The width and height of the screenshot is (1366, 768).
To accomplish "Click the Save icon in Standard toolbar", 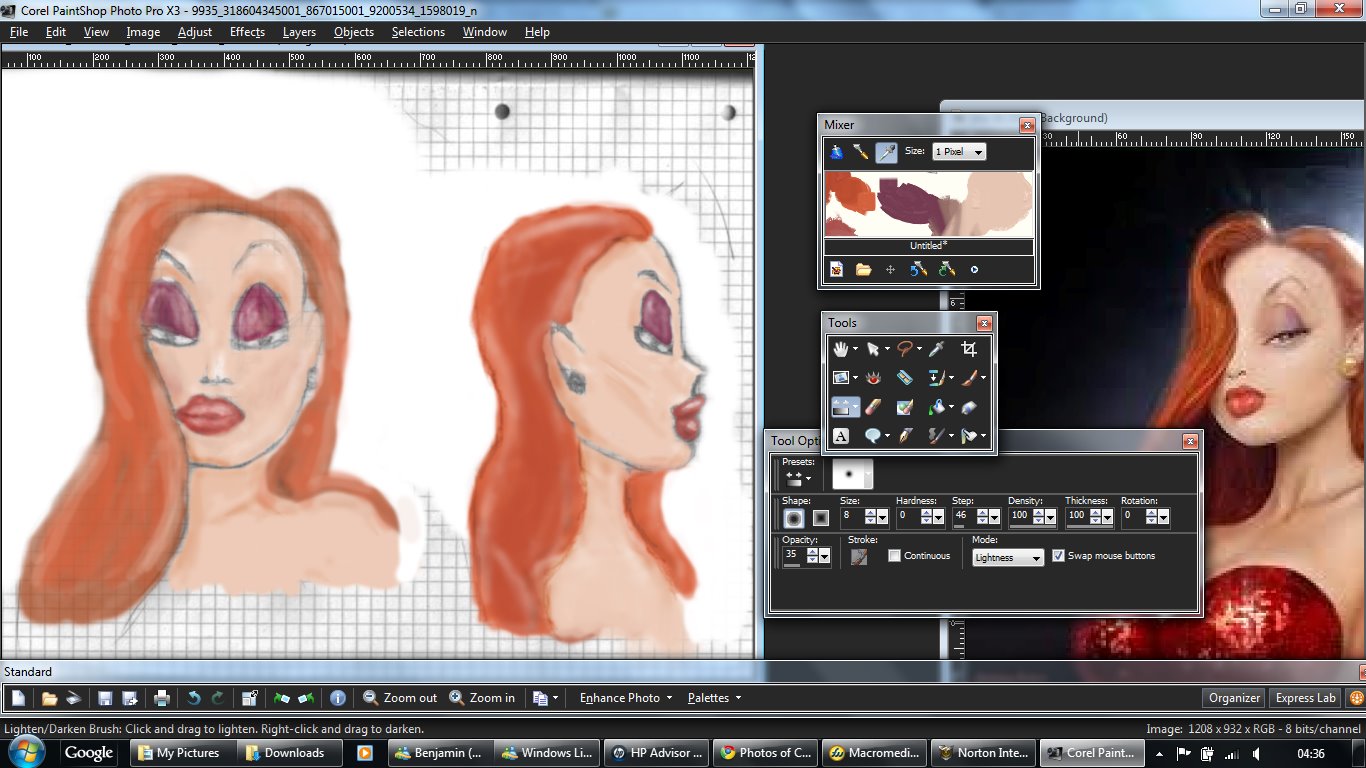I will 105,698.
